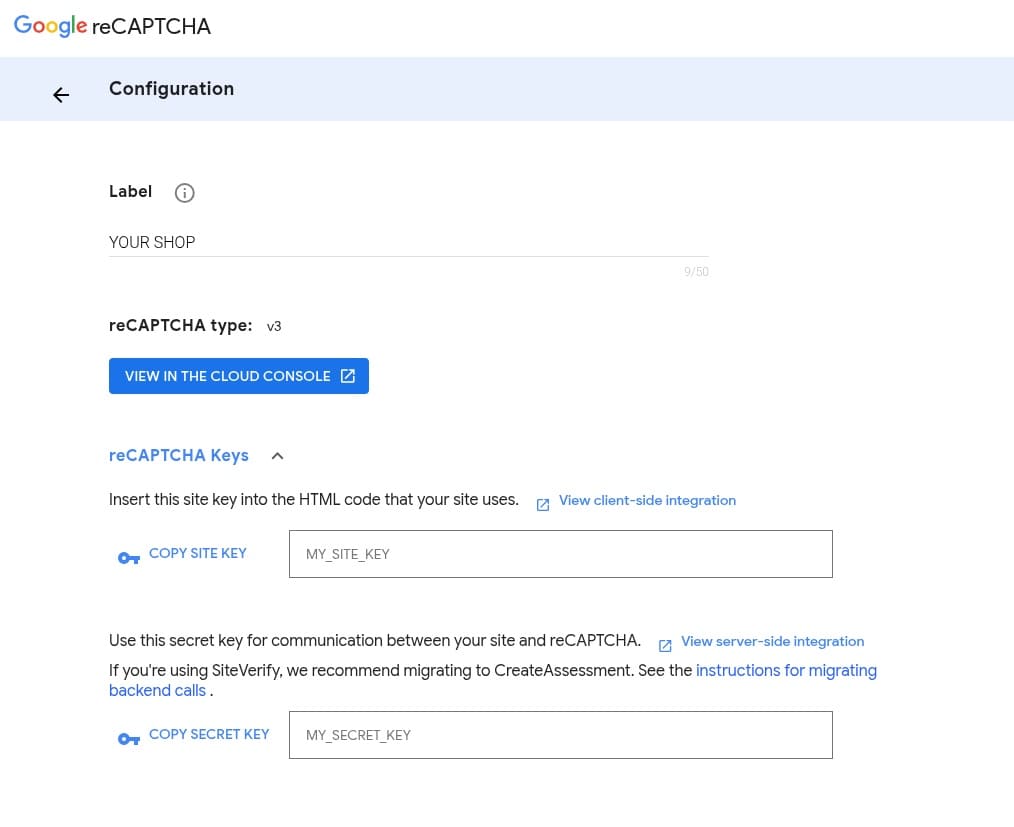Screen dimensions: 1014x827
Task: Copy the secret key
Action: [x=209, y=735]
